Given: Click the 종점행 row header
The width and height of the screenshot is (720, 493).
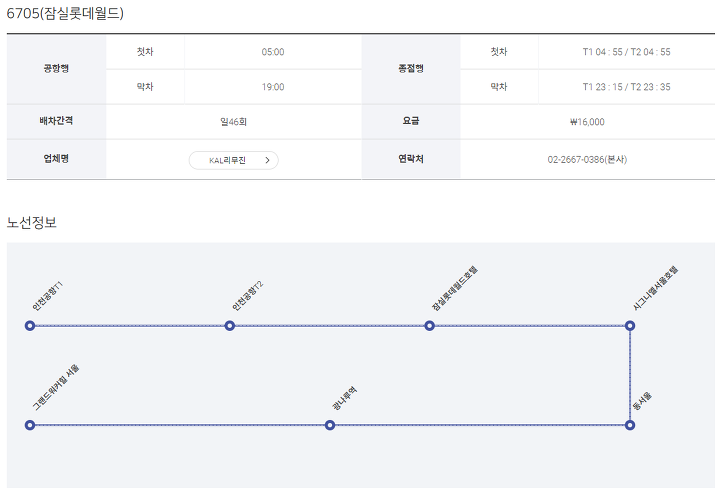Looking at the screenshot, I should click(411, 68).
